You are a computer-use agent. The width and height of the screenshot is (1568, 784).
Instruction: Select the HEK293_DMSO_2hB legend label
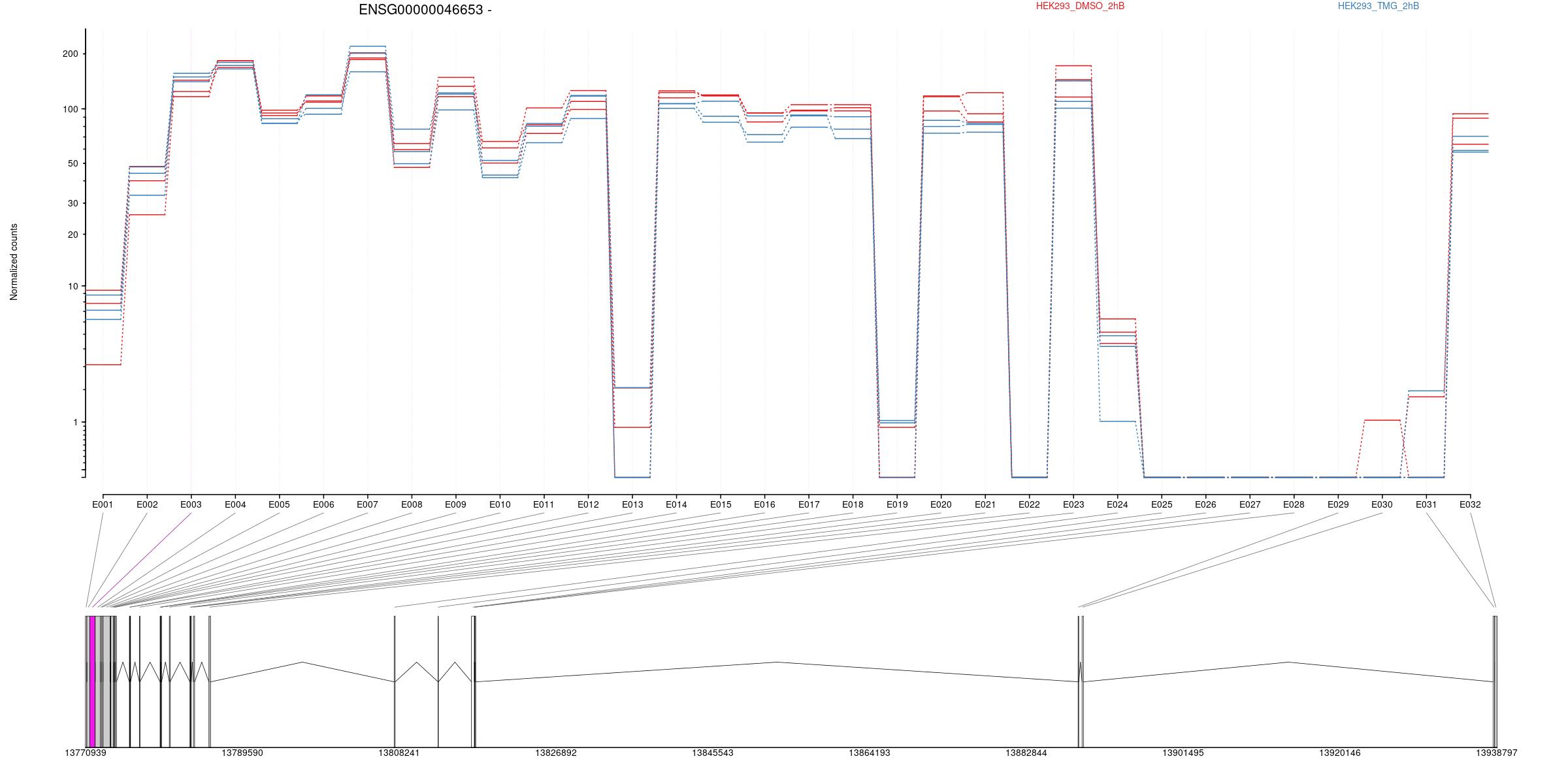pos(1080,6)
